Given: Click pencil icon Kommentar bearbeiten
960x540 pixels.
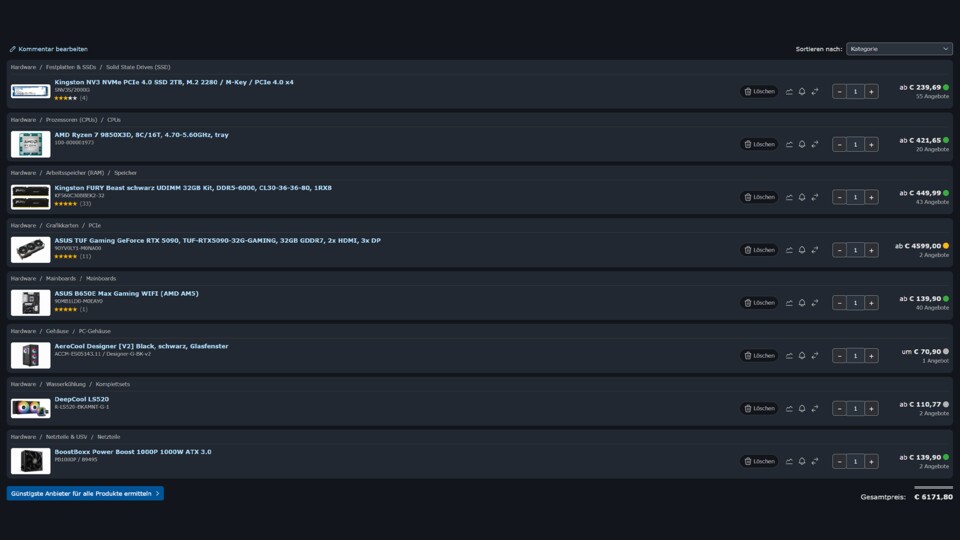Looking at the screenshot, I should [12, 49].
